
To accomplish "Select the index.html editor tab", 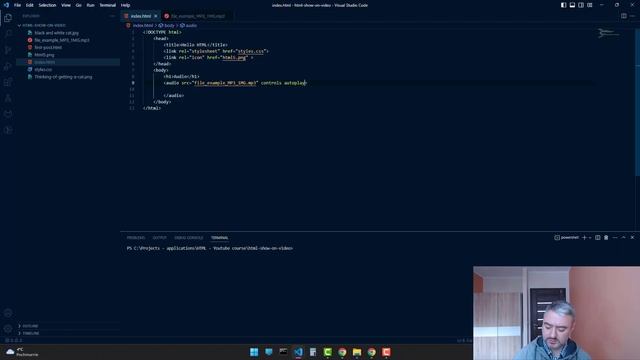I will click(141, 16).
